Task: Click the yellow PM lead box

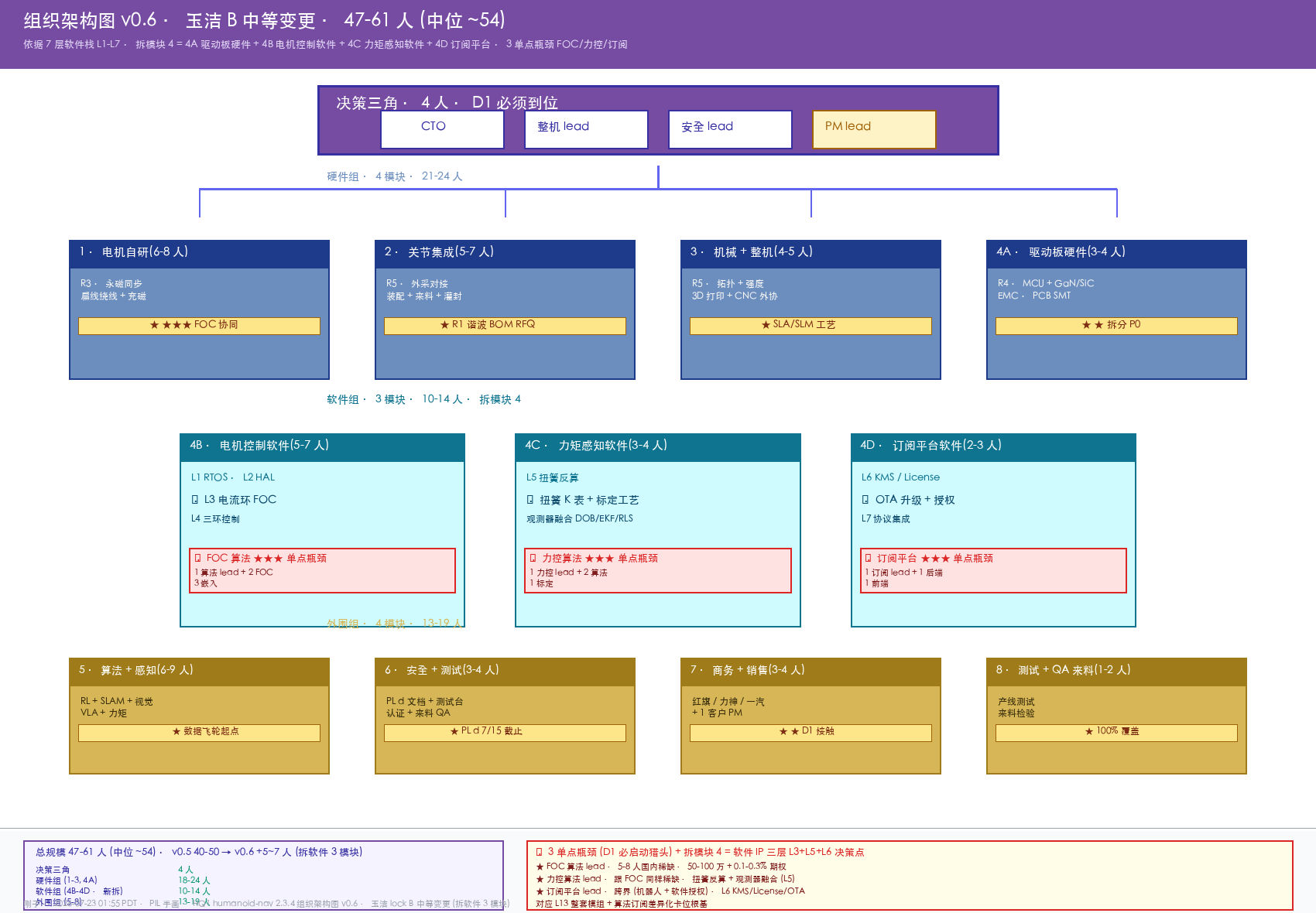Action: point(874,129)
